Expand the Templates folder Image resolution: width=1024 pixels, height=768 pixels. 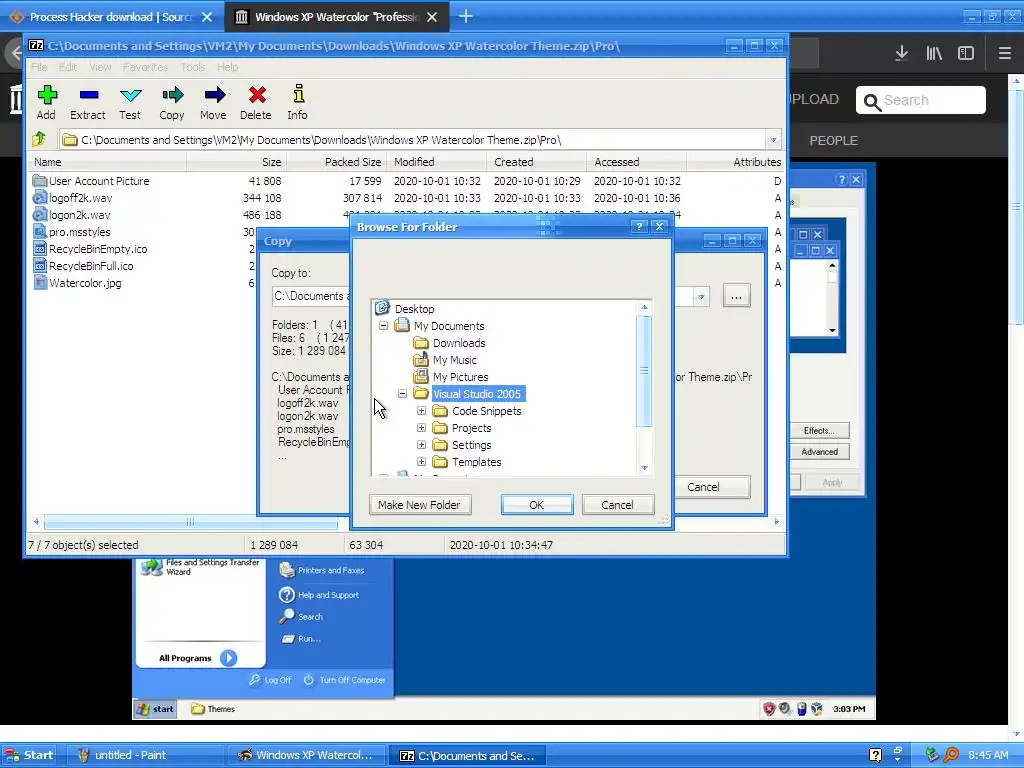coord(421,461)
